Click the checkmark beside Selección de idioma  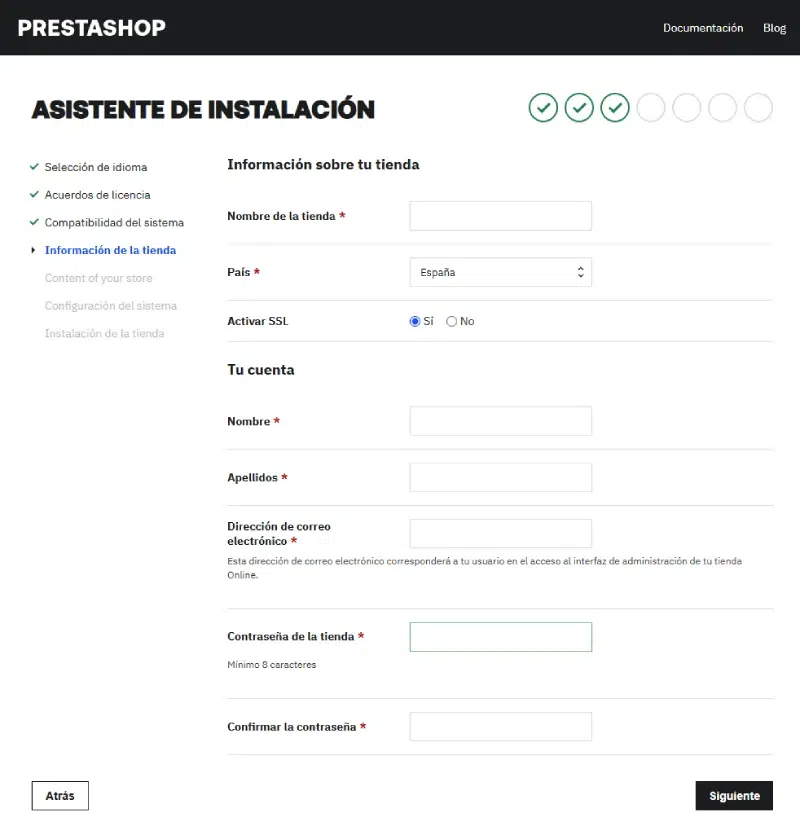pyautogui.click(x=34, y=167)
